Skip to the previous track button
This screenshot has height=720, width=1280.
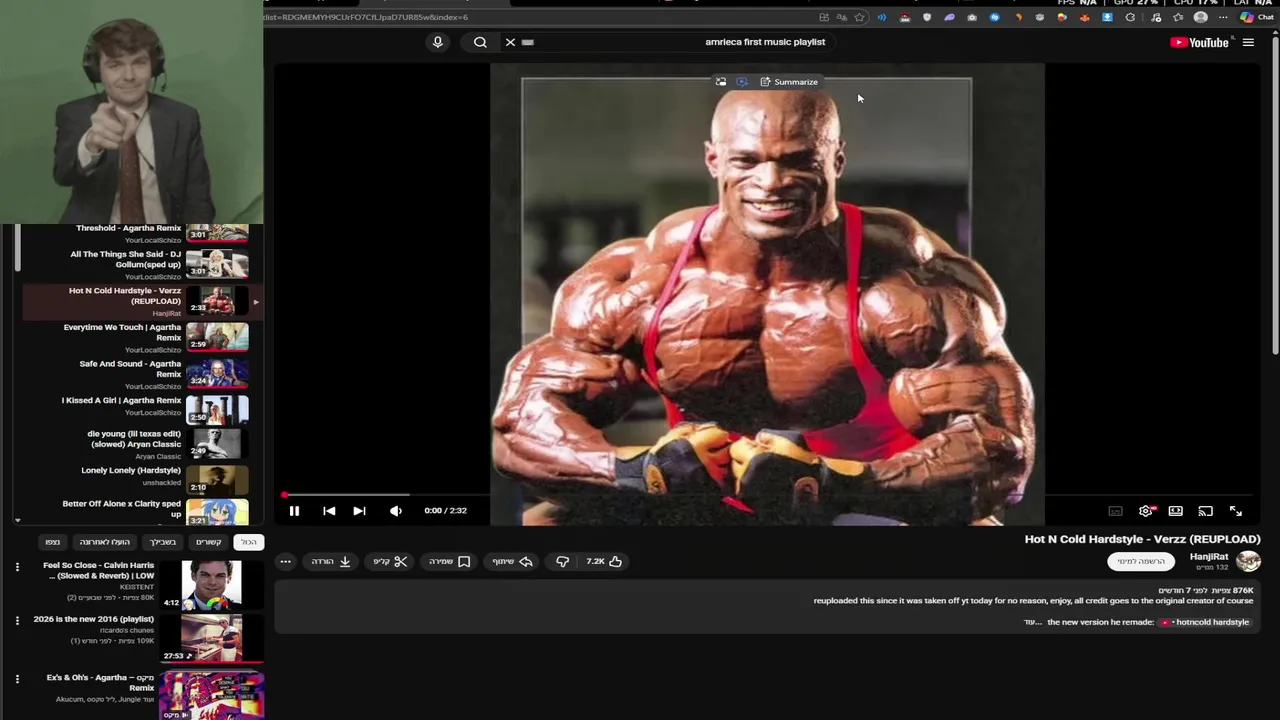pyautogui.click(x=329, y=511)
